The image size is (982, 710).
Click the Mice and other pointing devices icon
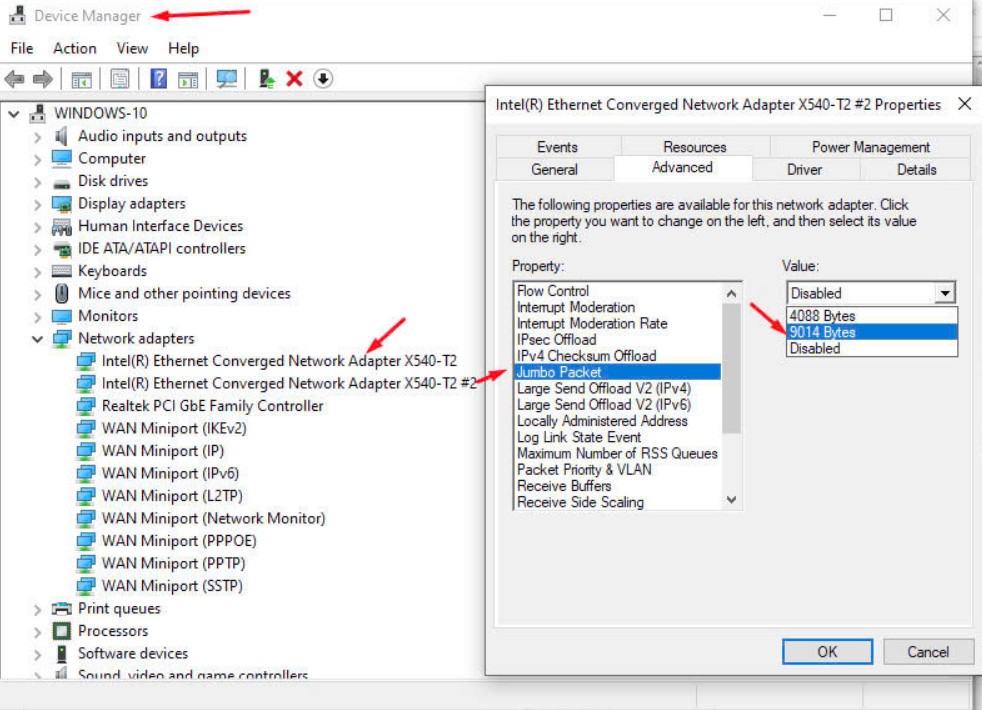[61, 293]
